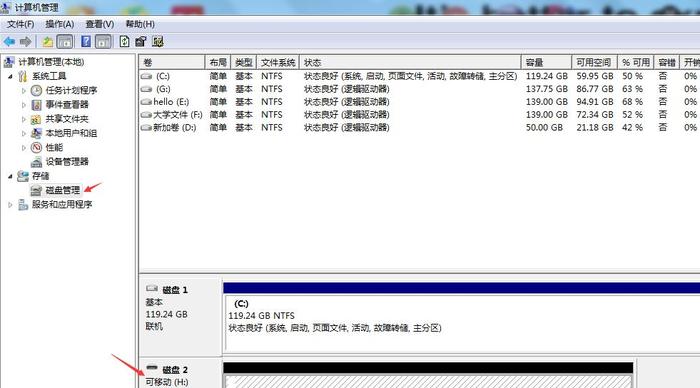Toggle the Show/Hide action pane icon

[x=103, y=42]
